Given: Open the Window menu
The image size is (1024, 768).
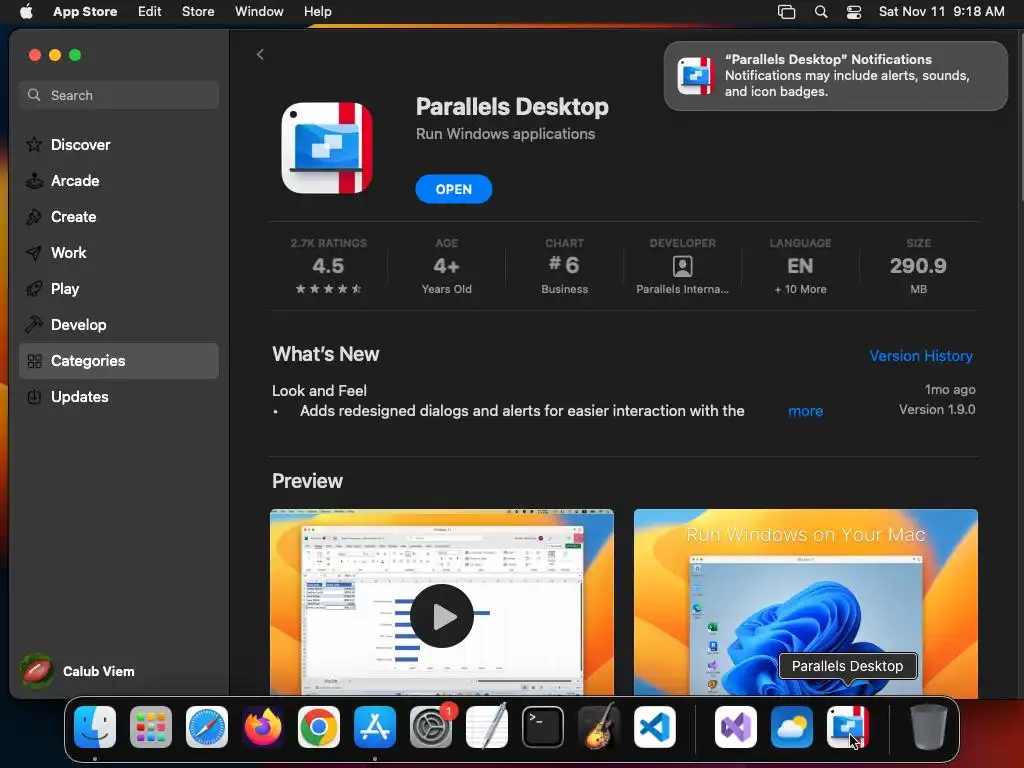Looking at the screenshot, I should tap(259, 12).
